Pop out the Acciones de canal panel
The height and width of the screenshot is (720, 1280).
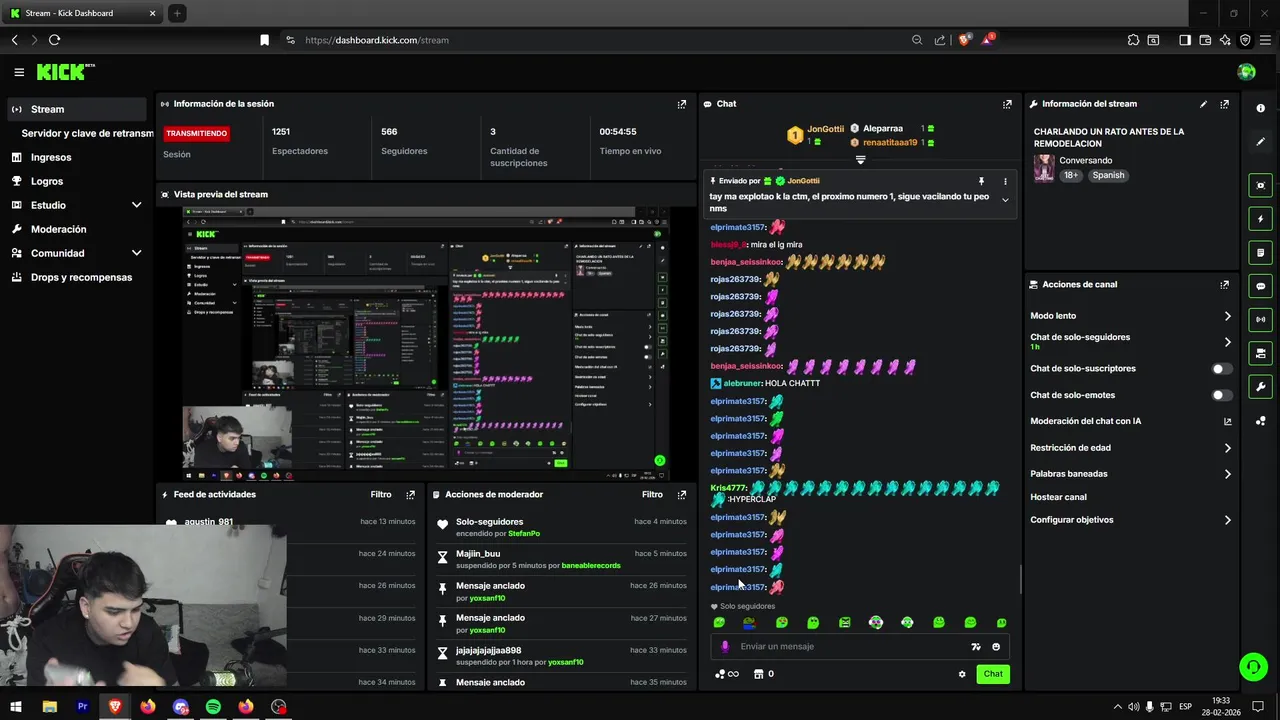click(1224, 285)
